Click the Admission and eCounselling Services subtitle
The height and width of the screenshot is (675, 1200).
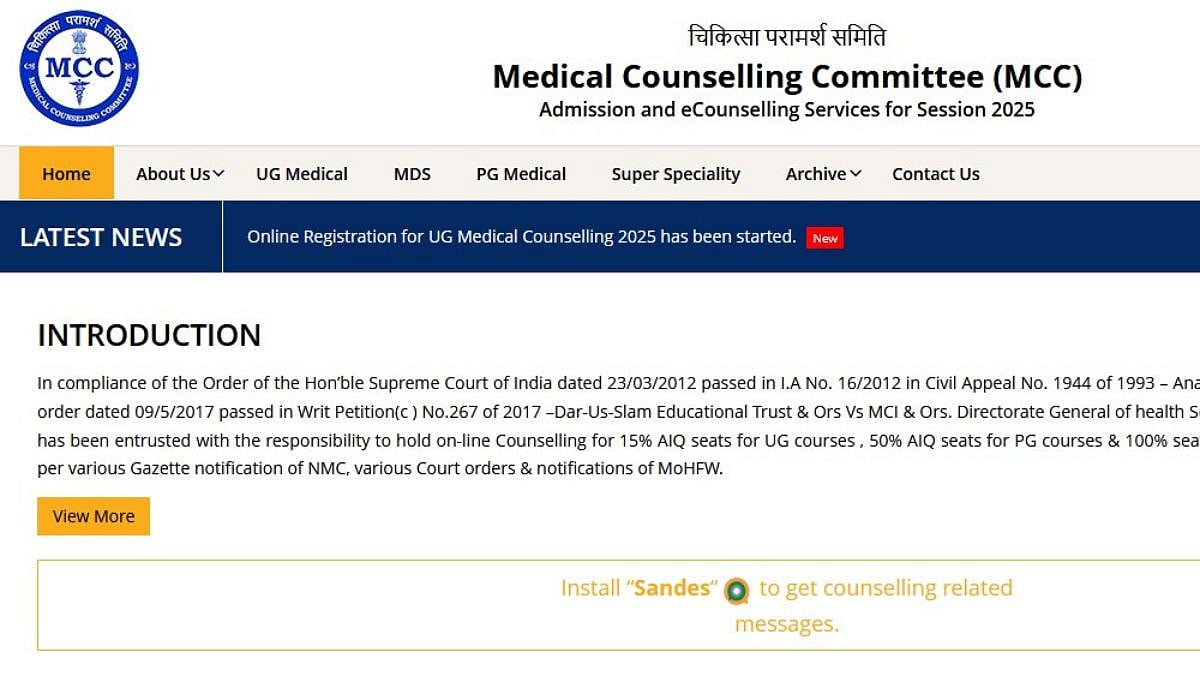[x=787, y=110]
